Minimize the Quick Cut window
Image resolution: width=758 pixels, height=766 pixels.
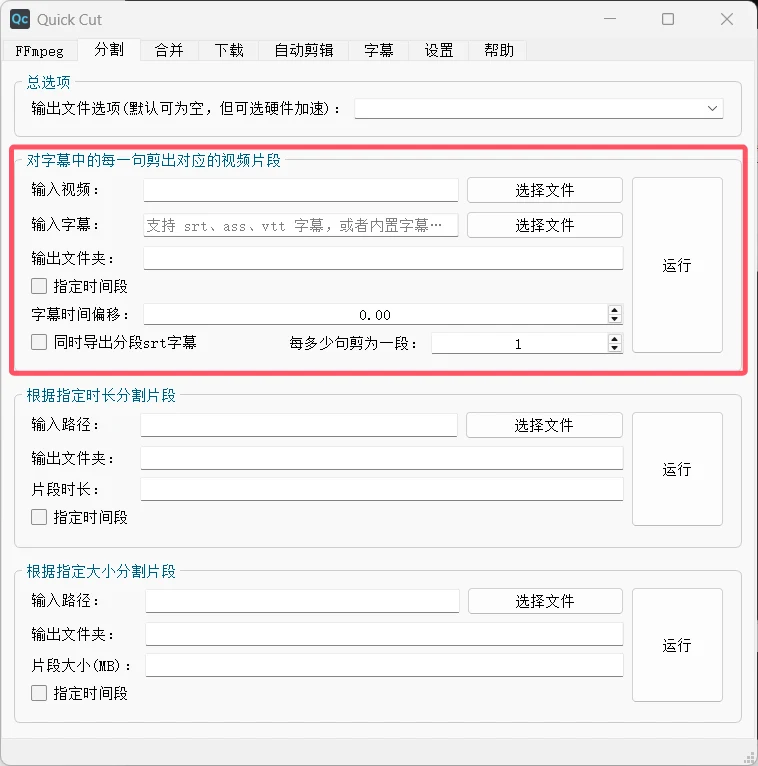pyautogui.click(x=610, y=19)
